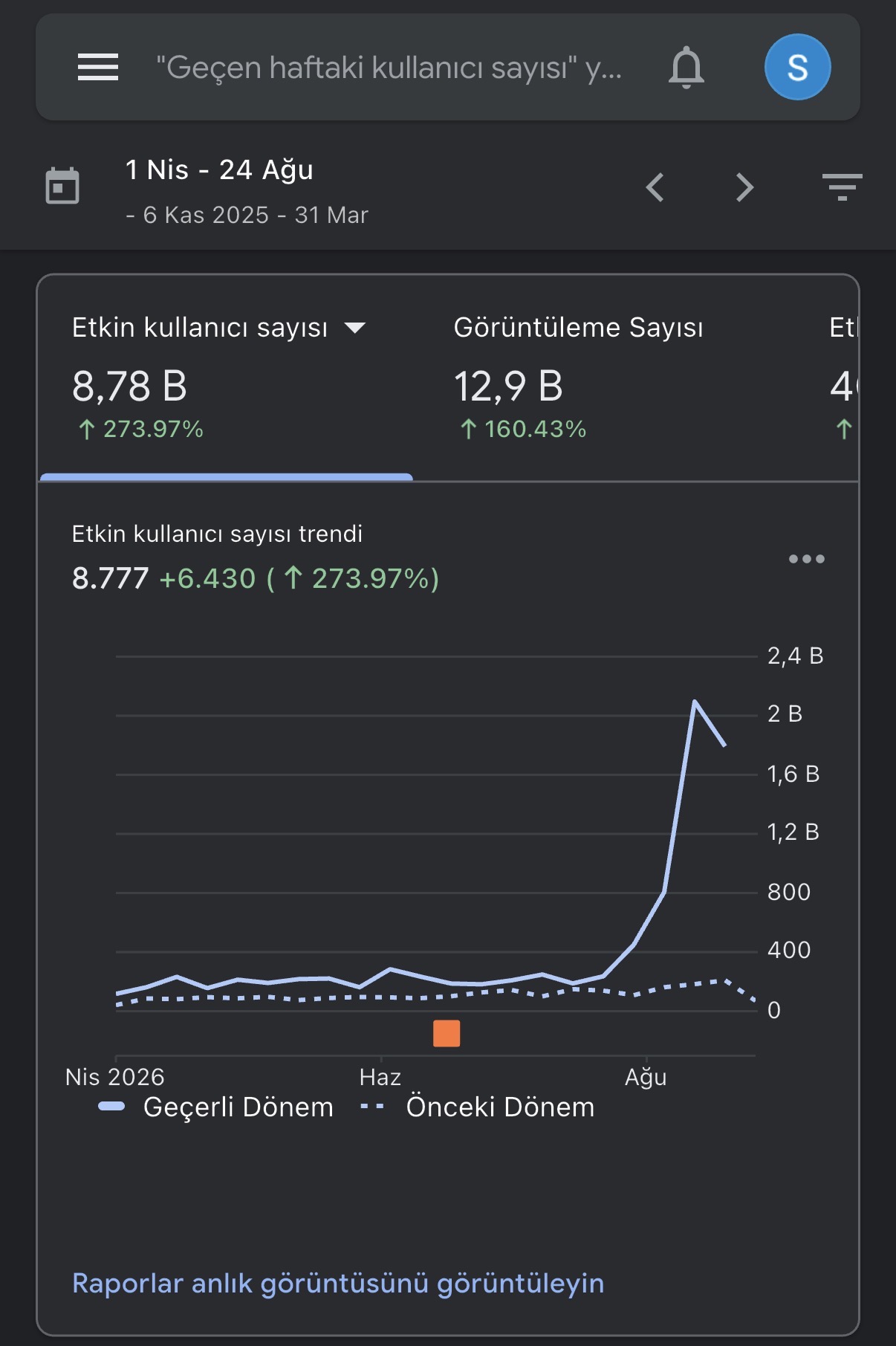Viewport: 896px width, 1346px height.
Task: Open the 1 Nis - 24 Ağu date range
Action: click(x=219, y=170)
